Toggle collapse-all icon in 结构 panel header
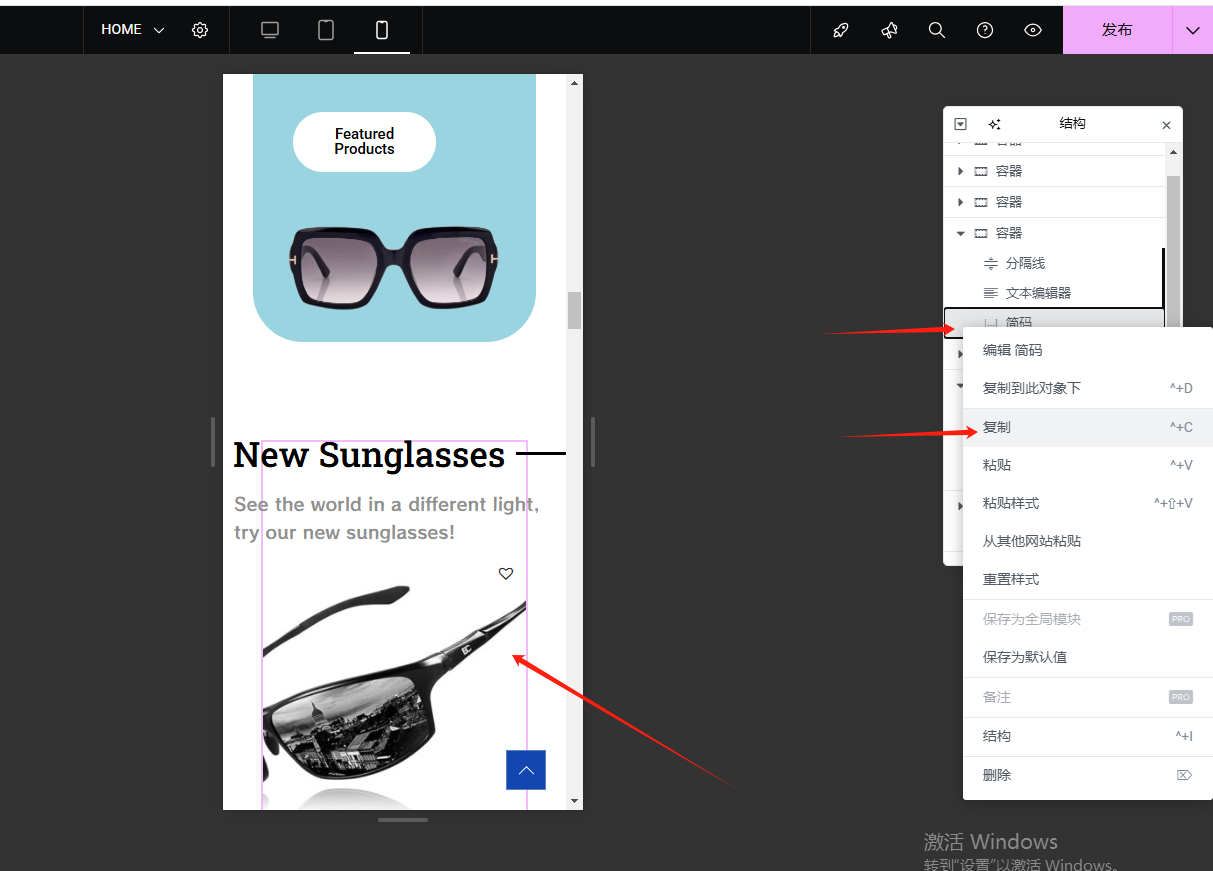Image resolution: width=1213 pixels, height=871 pixels. point(961,124)
